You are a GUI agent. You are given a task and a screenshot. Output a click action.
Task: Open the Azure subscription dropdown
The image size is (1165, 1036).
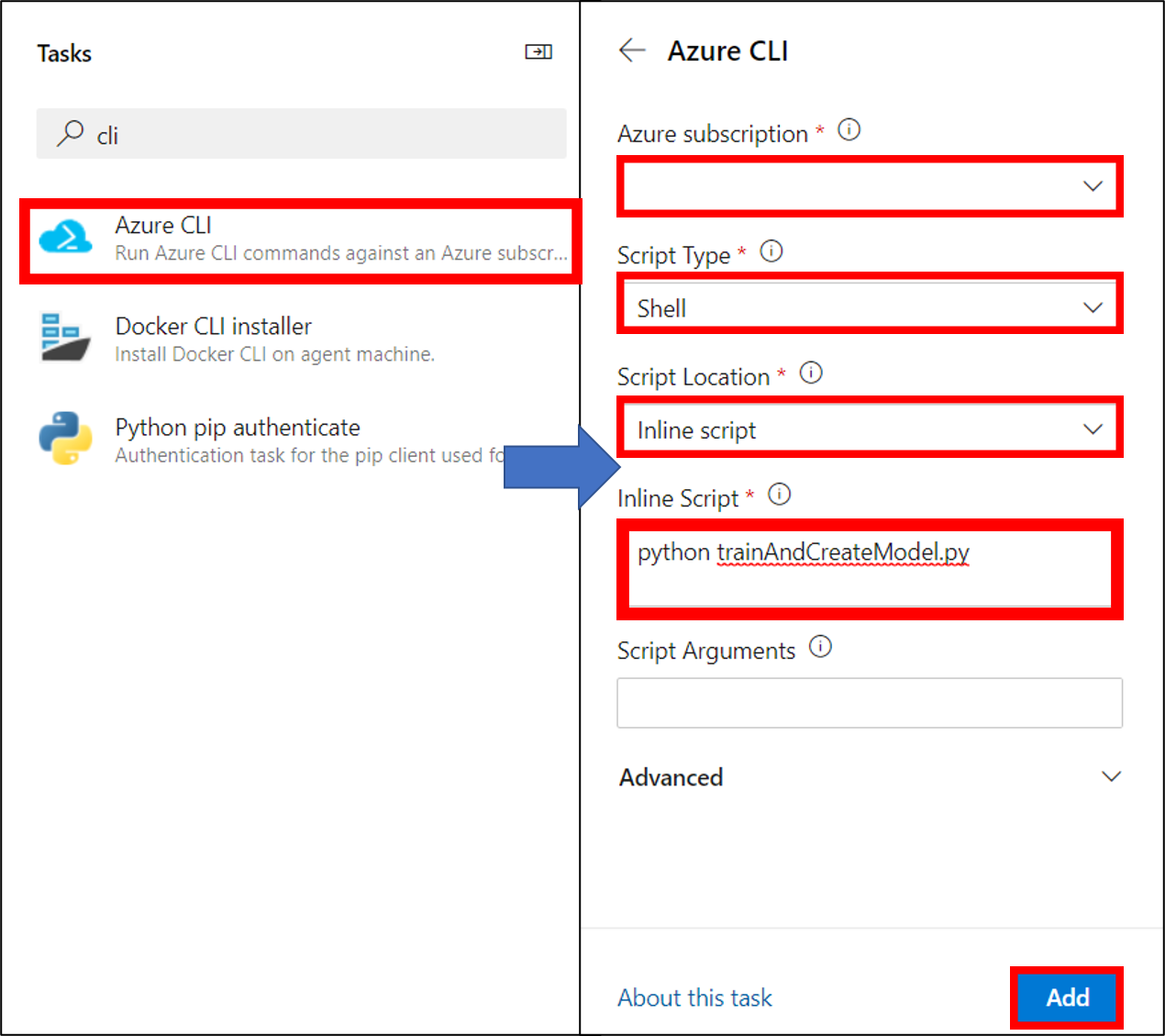(x=870, y=186)
